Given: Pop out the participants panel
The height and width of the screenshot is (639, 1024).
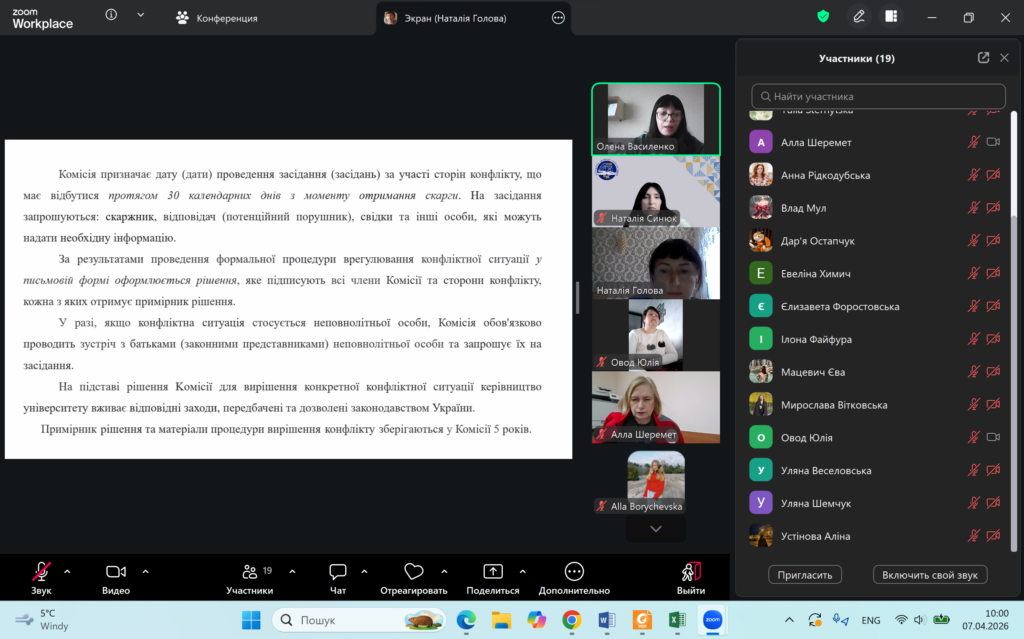Looking at the screenshot, I should [983, 58].
